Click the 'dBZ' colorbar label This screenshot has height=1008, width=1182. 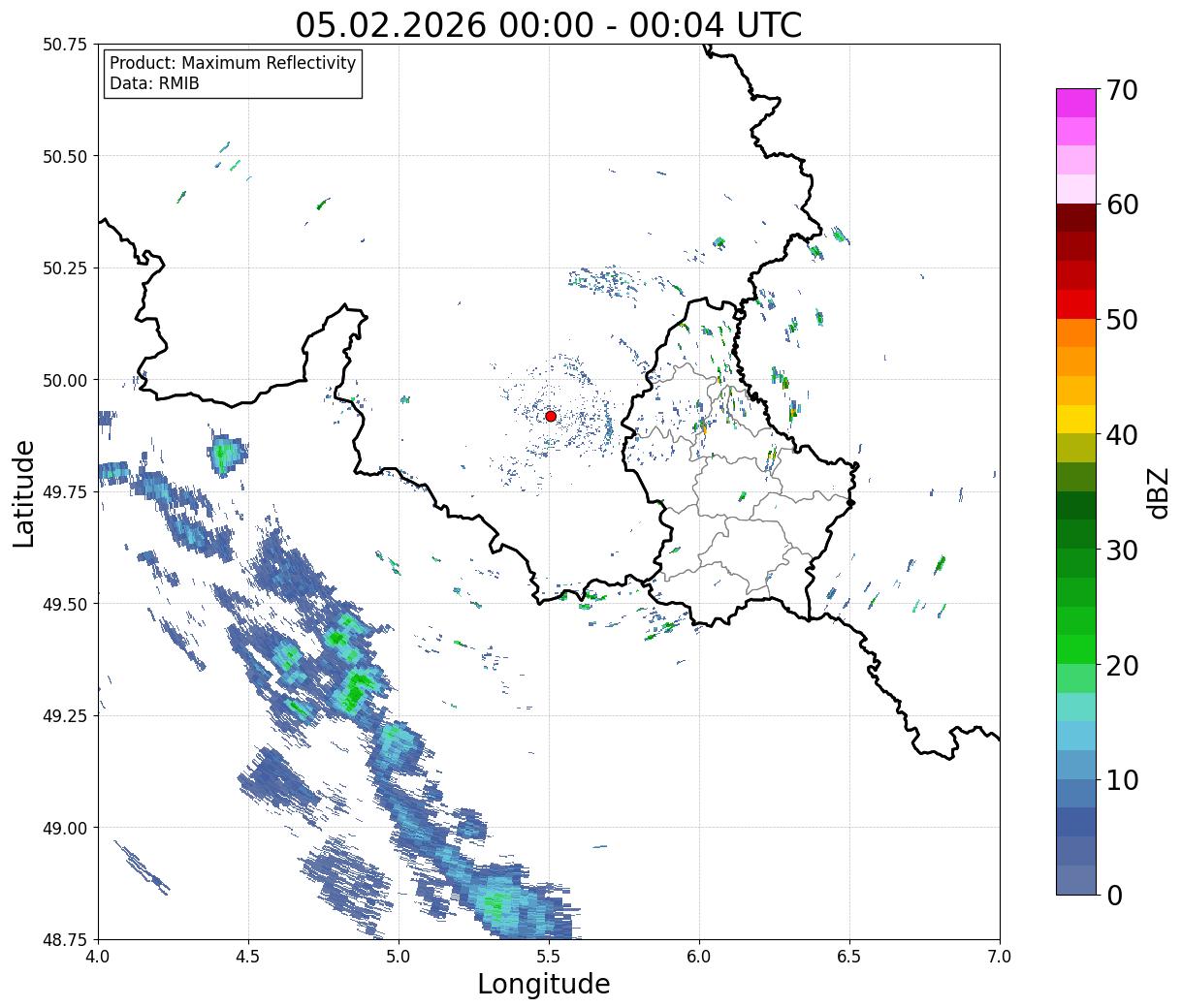click(x=1158, y=492)
